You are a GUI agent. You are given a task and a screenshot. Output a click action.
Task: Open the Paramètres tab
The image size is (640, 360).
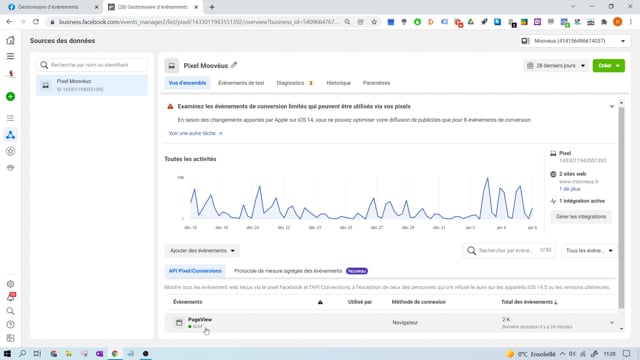[x=376, y=83]
